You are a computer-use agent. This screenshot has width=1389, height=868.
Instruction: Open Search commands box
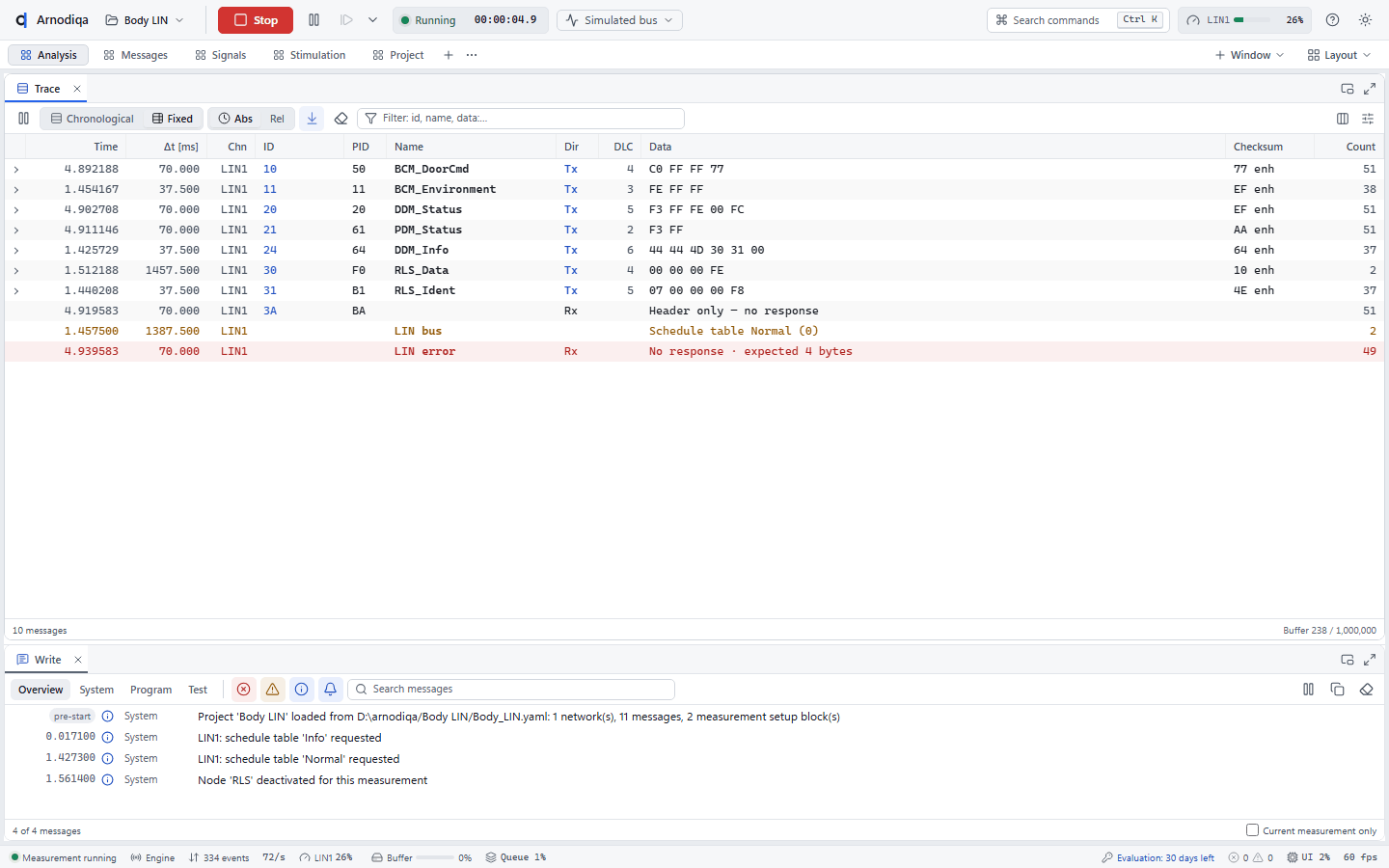coord(1078,20)
